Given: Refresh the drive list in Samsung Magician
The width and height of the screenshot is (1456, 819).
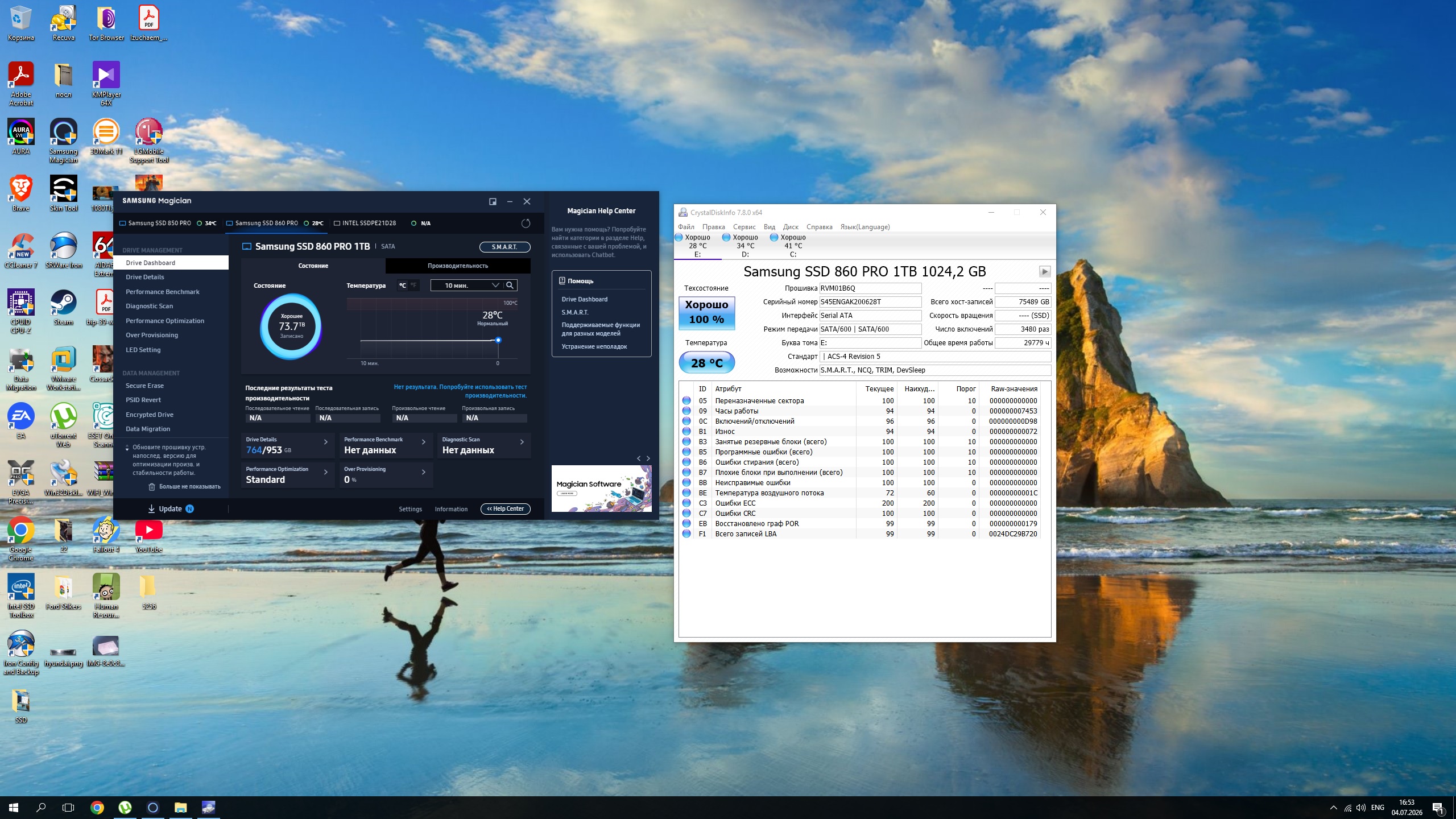Looking at the screenshot, I should click(526, 224).
